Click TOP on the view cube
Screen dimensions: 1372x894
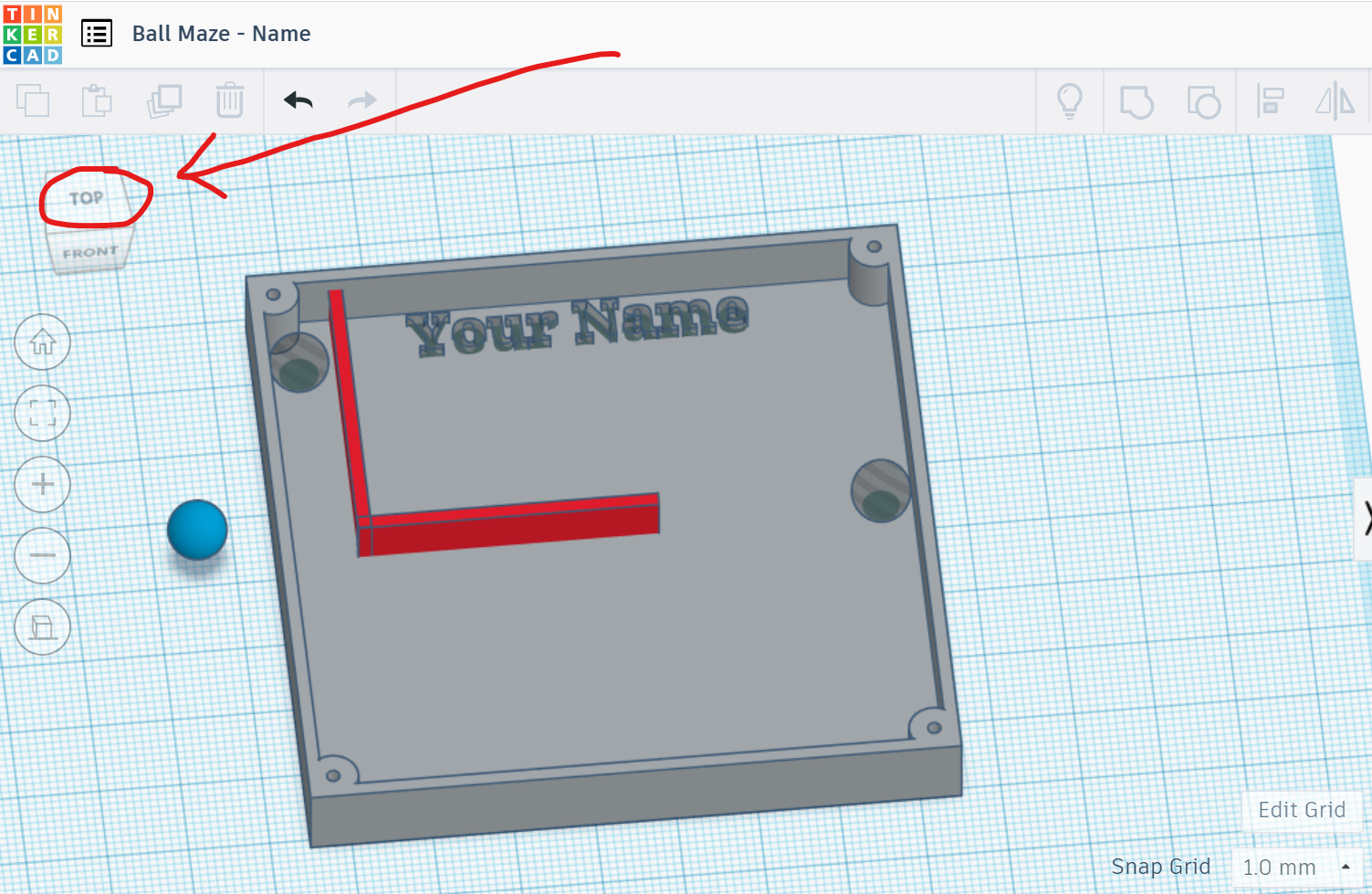87,195
